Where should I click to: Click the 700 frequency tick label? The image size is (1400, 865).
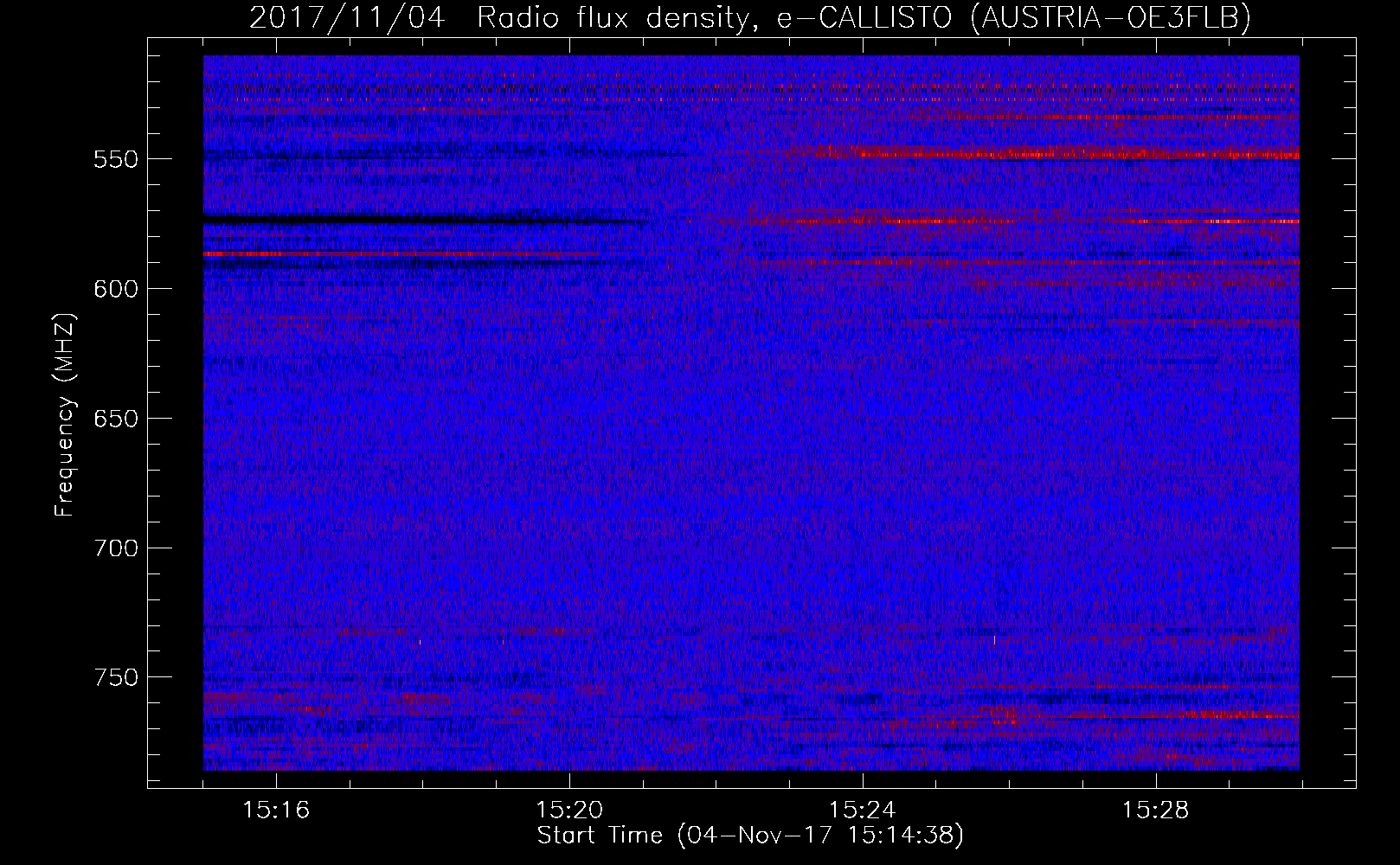click(x=116, y=549)
